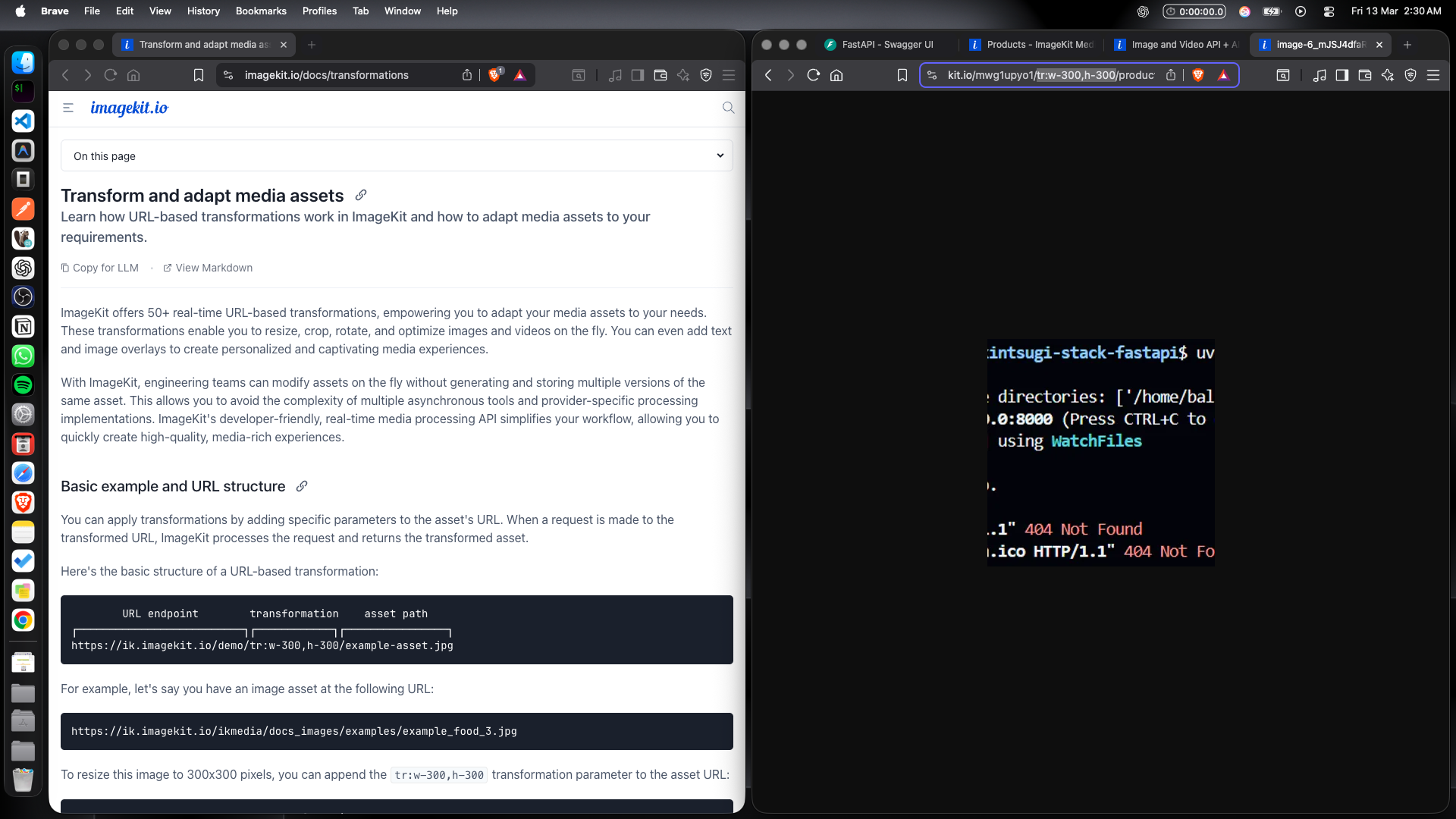Open Control Center in the menu bar
Screen dimensions: 1456x819
click(1329, 11)
